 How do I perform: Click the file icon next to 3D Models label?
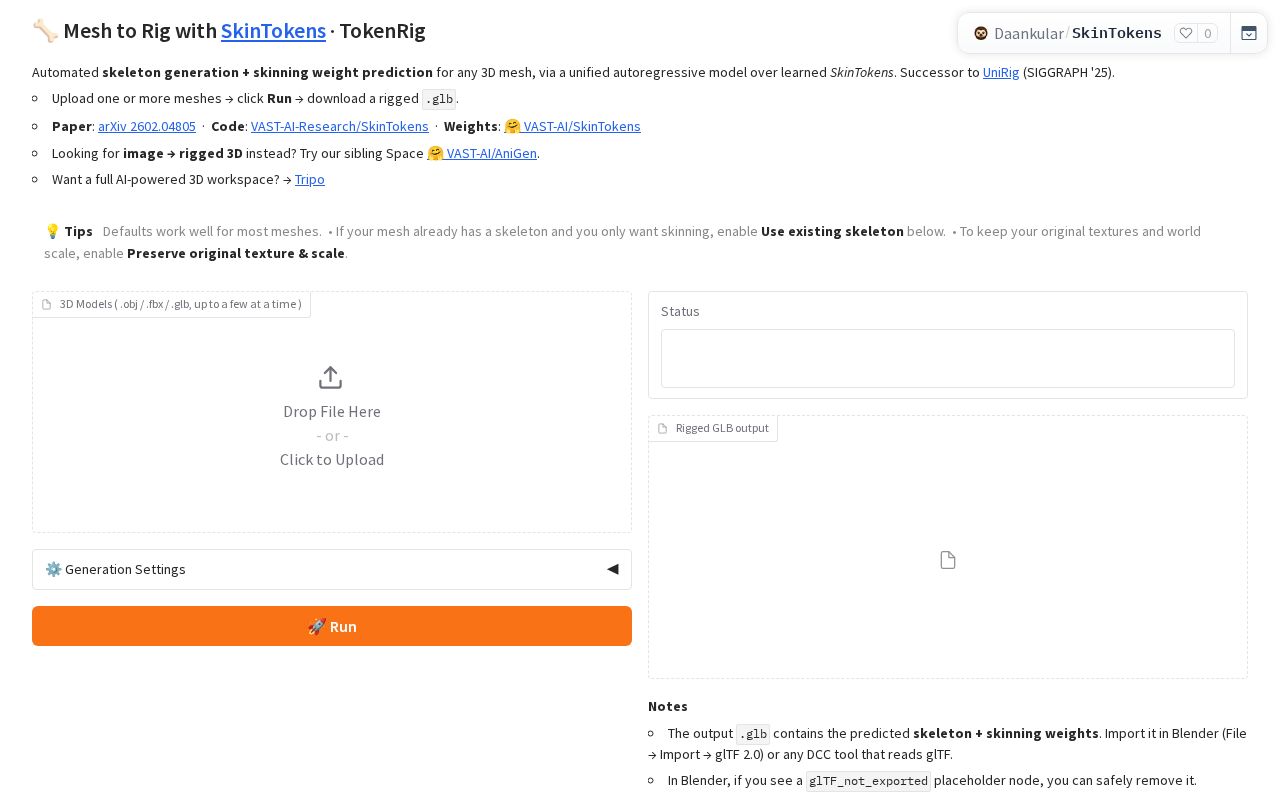coord(46,304)
